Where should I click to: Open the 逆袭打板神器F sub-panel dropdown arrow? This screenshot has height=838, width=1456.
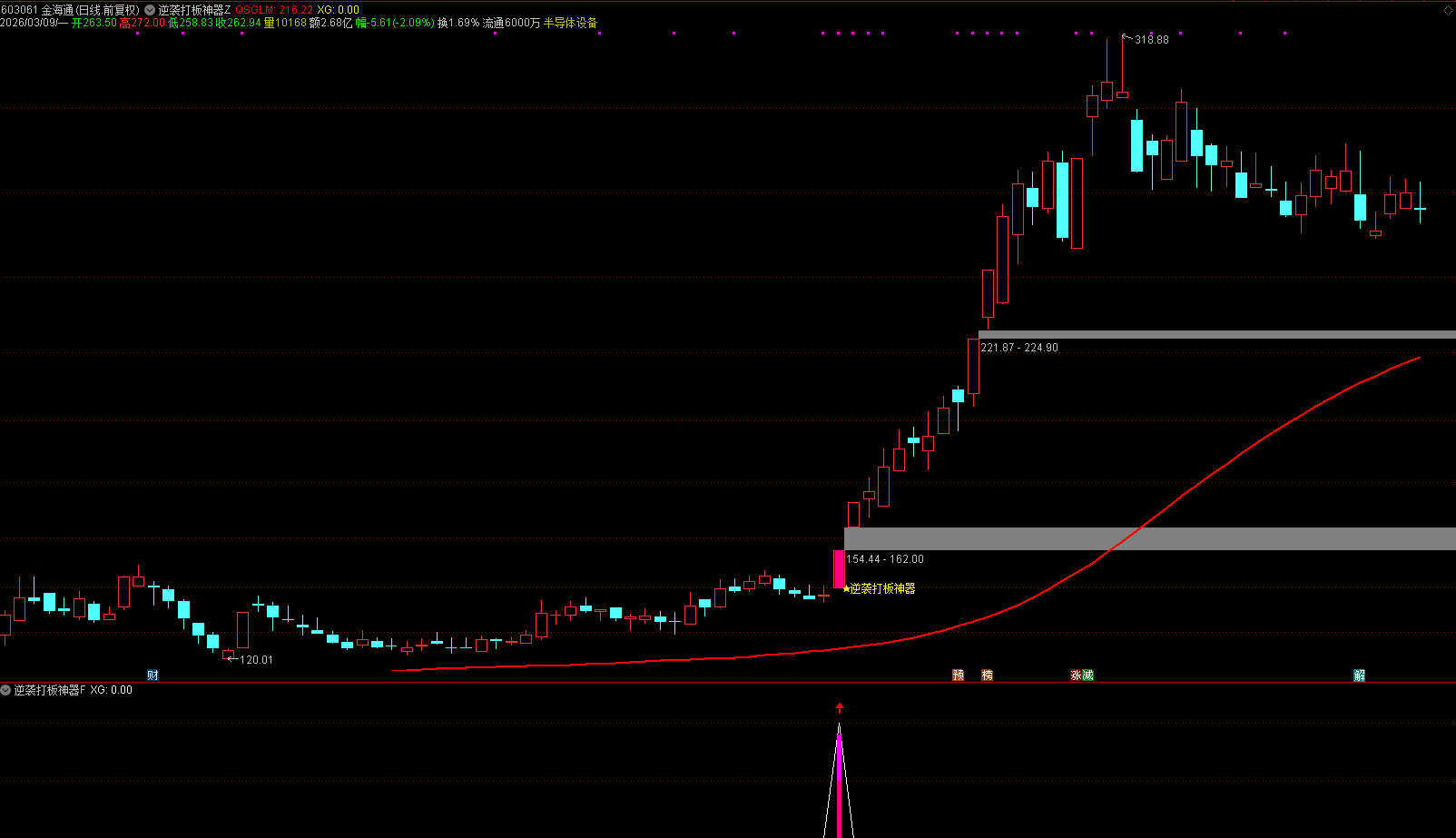pos(5,690)
